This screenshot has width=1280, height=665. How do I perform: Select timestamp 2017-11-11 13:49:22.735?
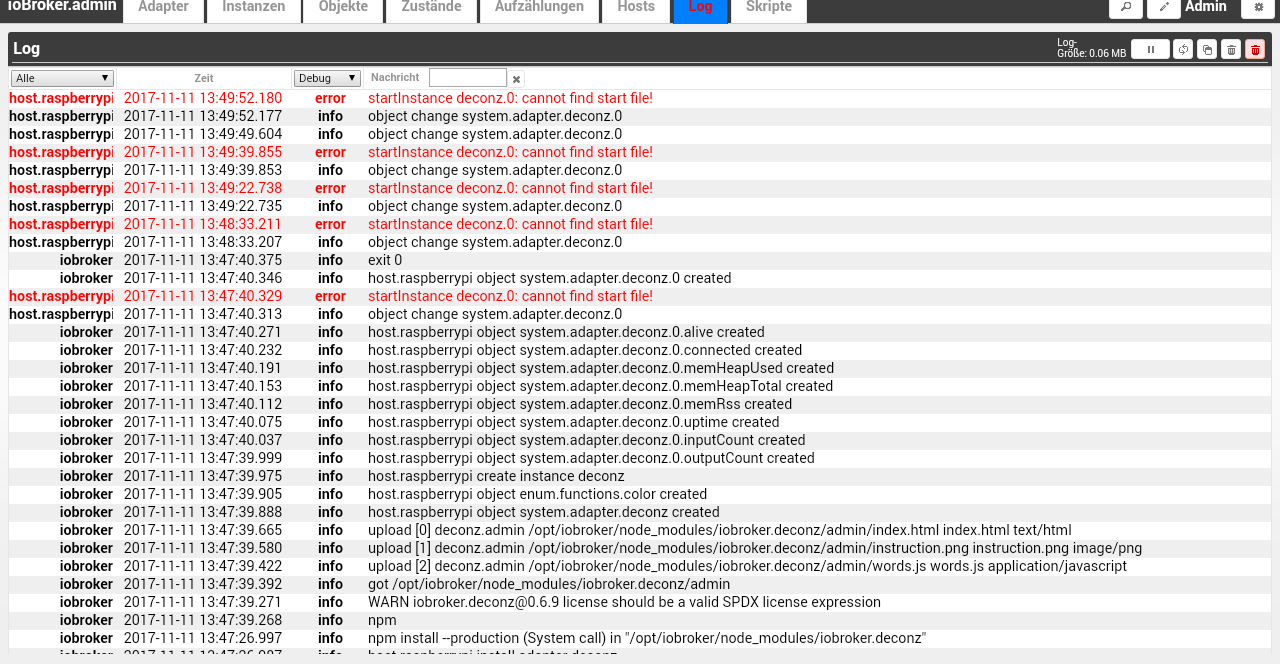click(203, 206)
